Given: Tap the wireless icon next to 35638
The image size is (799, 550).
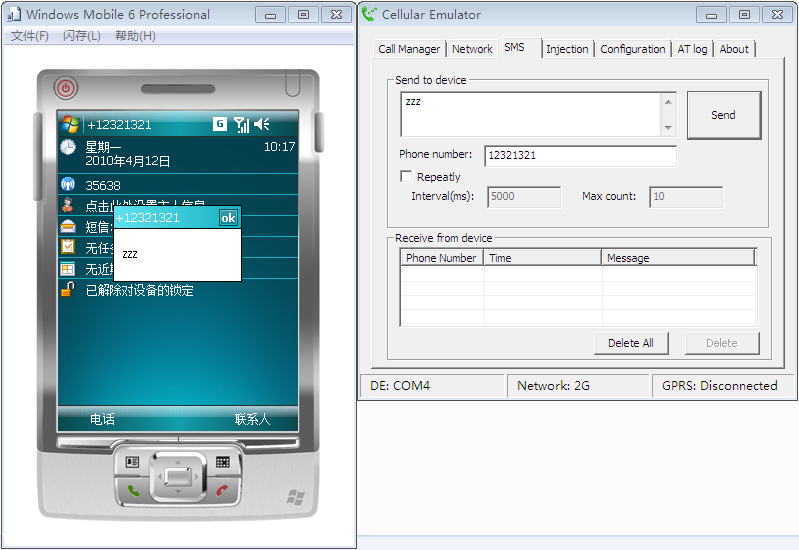Looking at the screenshot, I should pyautogui.click(x=68, y=184).
